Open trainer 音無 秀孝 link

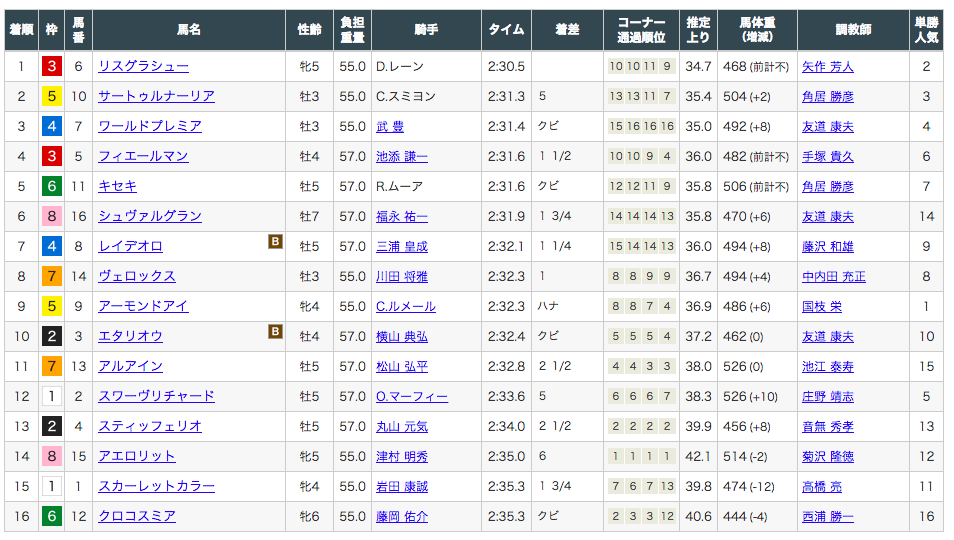827,426
